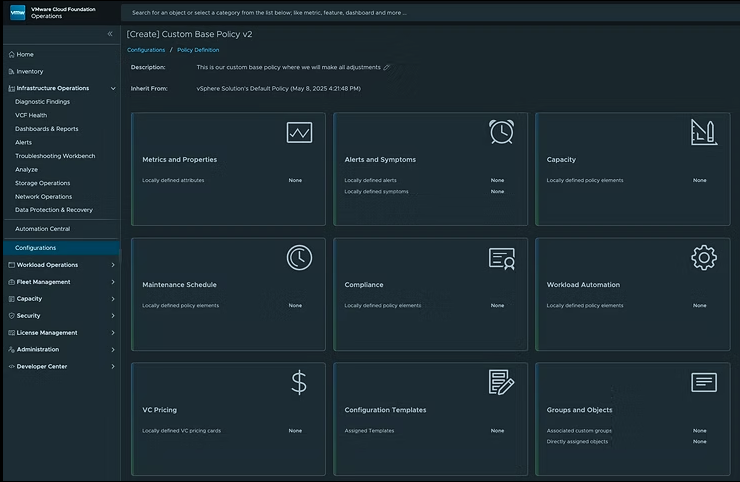
Task: Go to the Configurations breadcrumb link
Action: coord(146,49)
